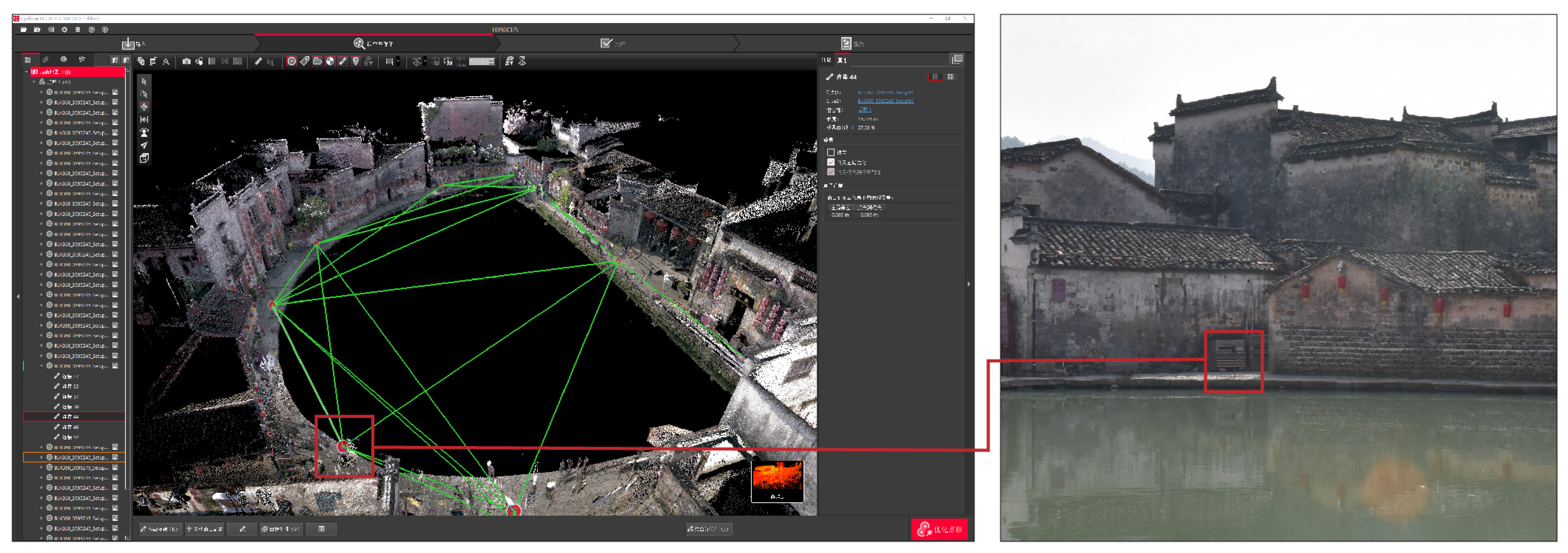Image resolution: width=1568 pixels, height=553 pixels.
Task: Select the fly-mode paper plane tool
Action: pyautogui.click(x=144, y=146)
